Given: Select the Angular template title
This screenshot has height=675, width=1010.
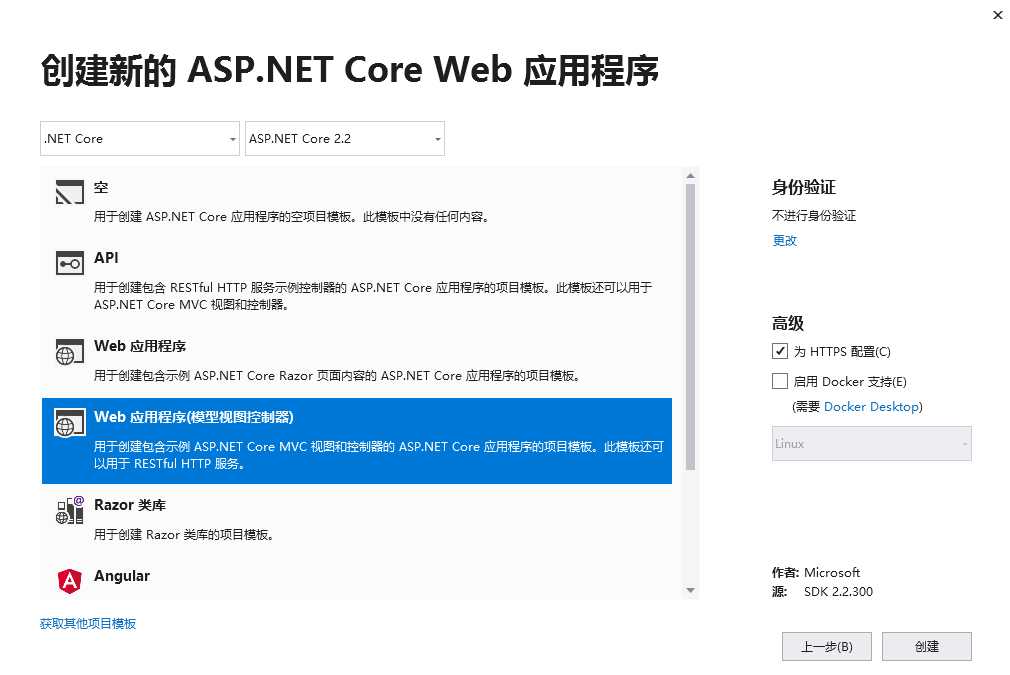Looking at the screenshot, I should [122, 576].
